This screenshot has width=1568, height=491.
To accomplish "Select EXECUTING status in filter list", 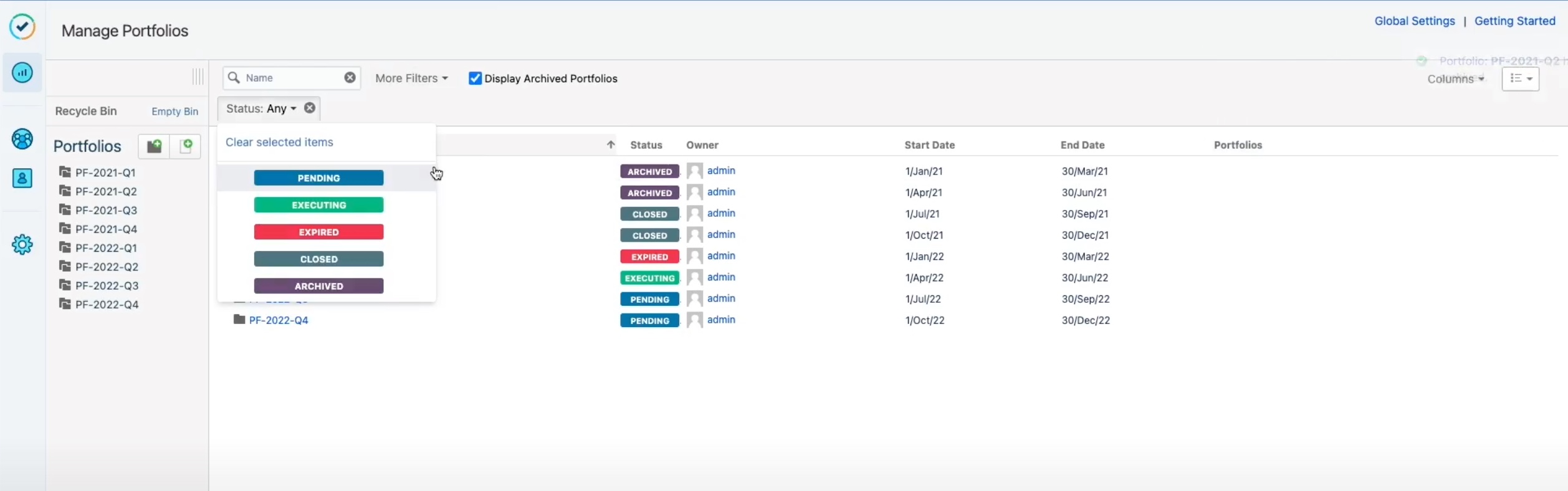I will [x=318, y=205].
